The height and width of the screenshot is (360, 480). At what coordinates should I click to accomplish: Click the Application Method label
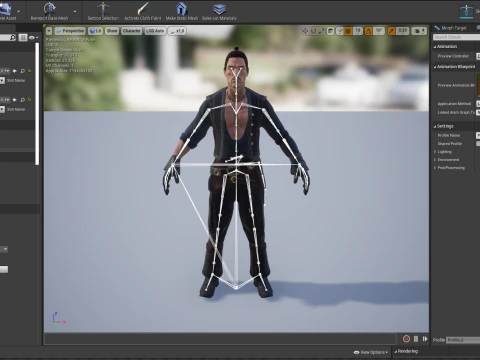[x=454, y=104]
